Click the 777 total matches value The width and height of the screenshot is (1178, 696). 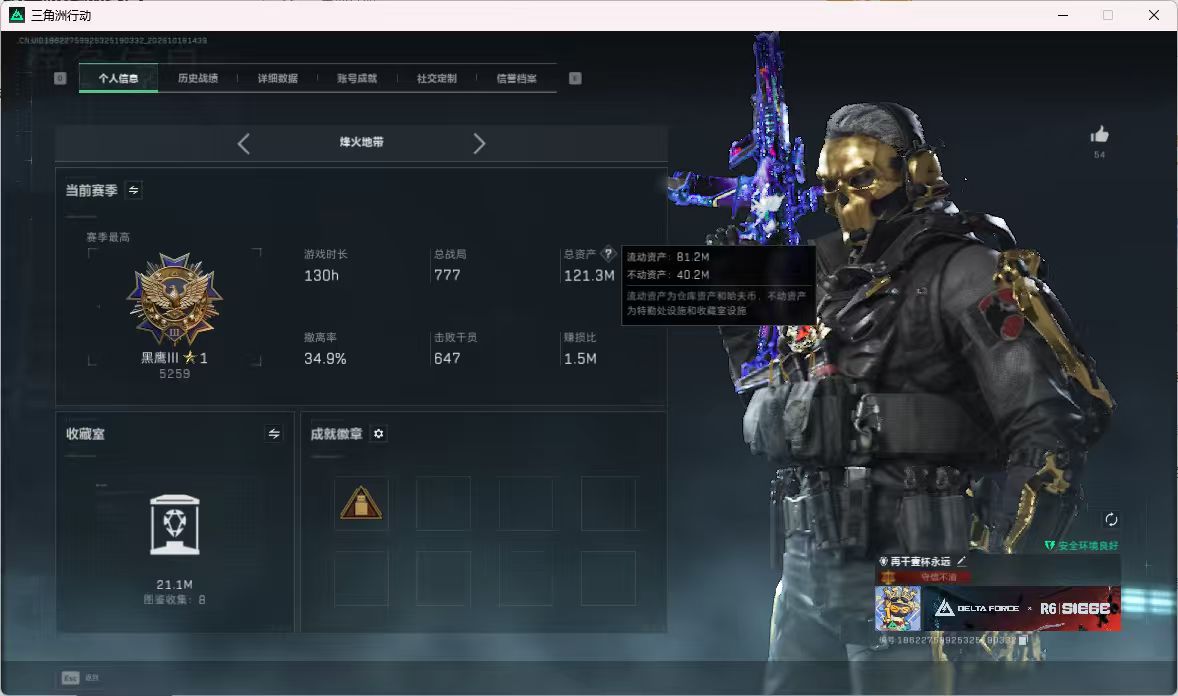[x=447, y=275]
